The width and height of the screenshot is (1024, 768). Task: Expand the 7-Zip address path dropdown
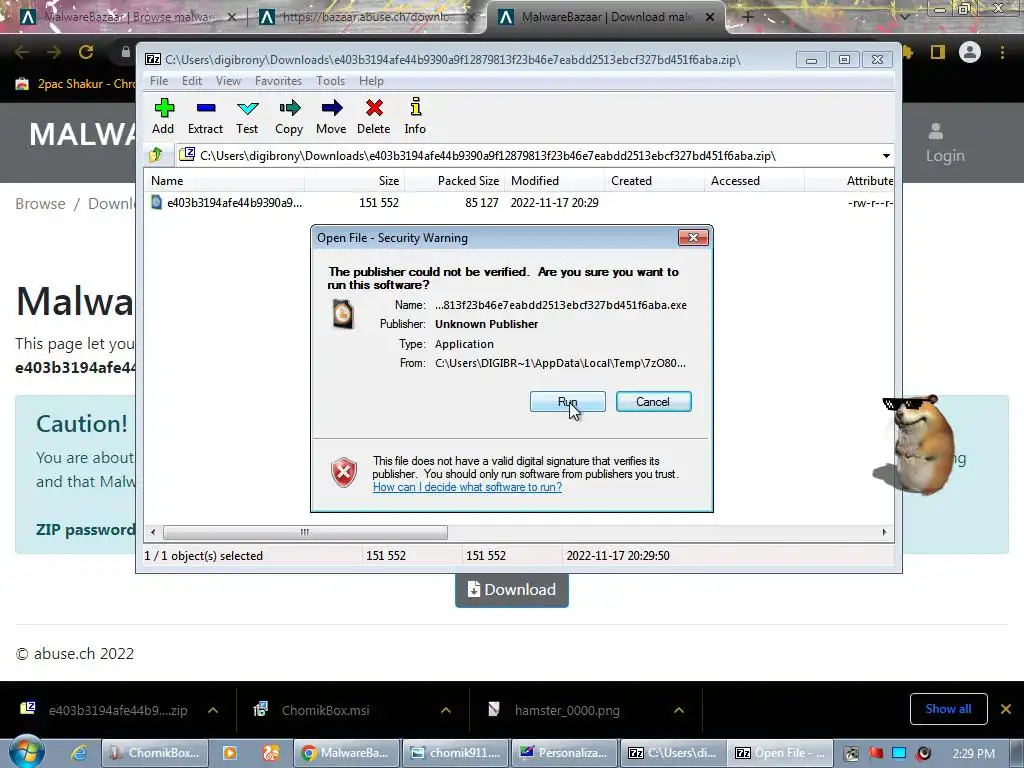point(886,156)
